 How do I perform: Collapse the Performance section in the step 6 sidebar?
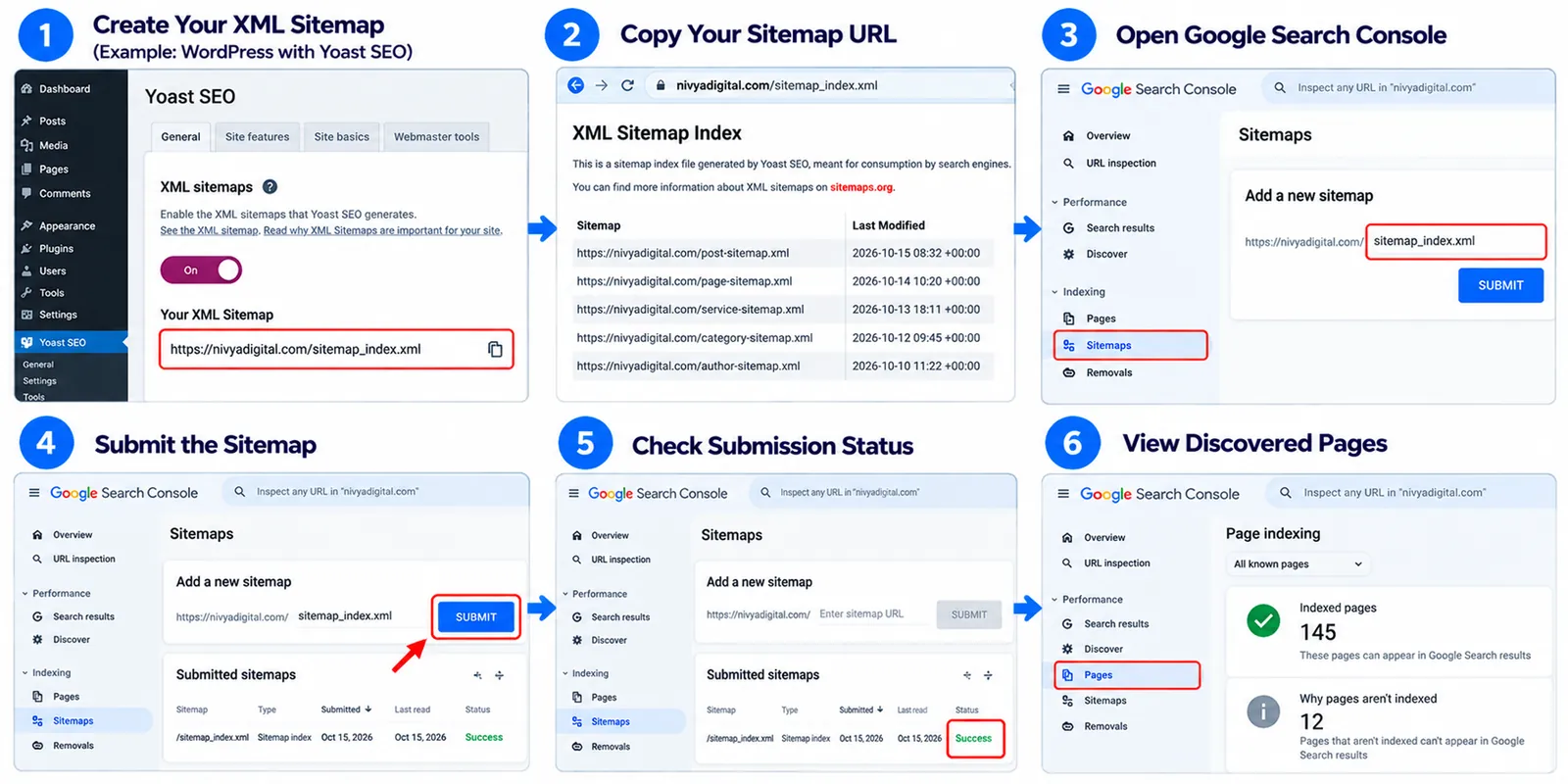pyautogui.click(x=1054, y=600)
